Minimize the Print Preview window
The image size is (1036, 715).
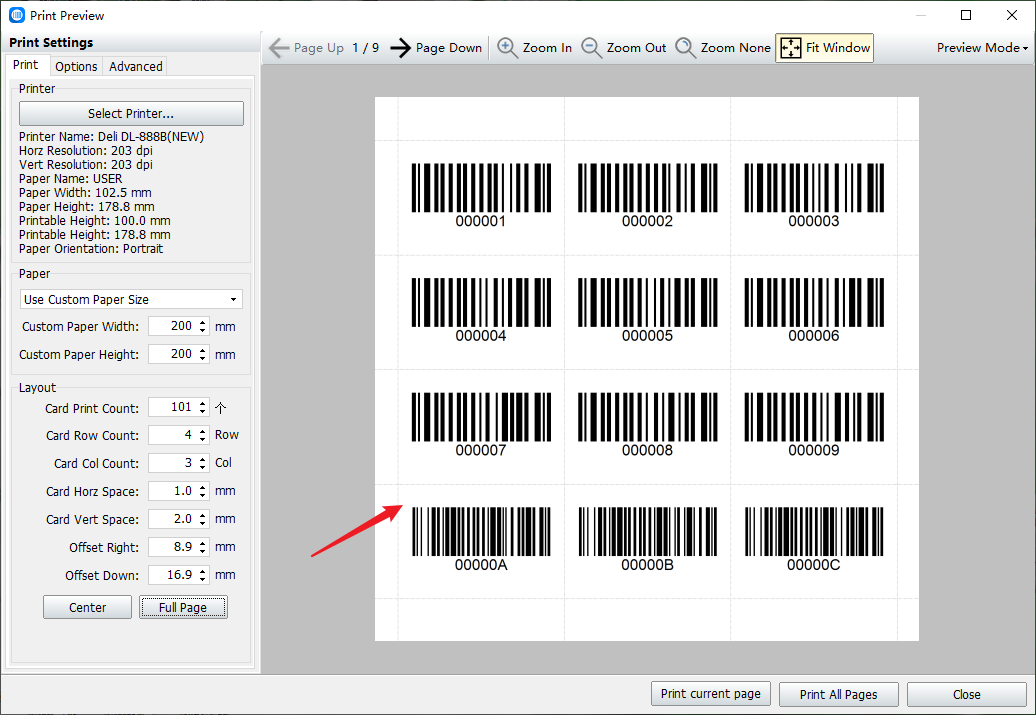coord(921,15)
